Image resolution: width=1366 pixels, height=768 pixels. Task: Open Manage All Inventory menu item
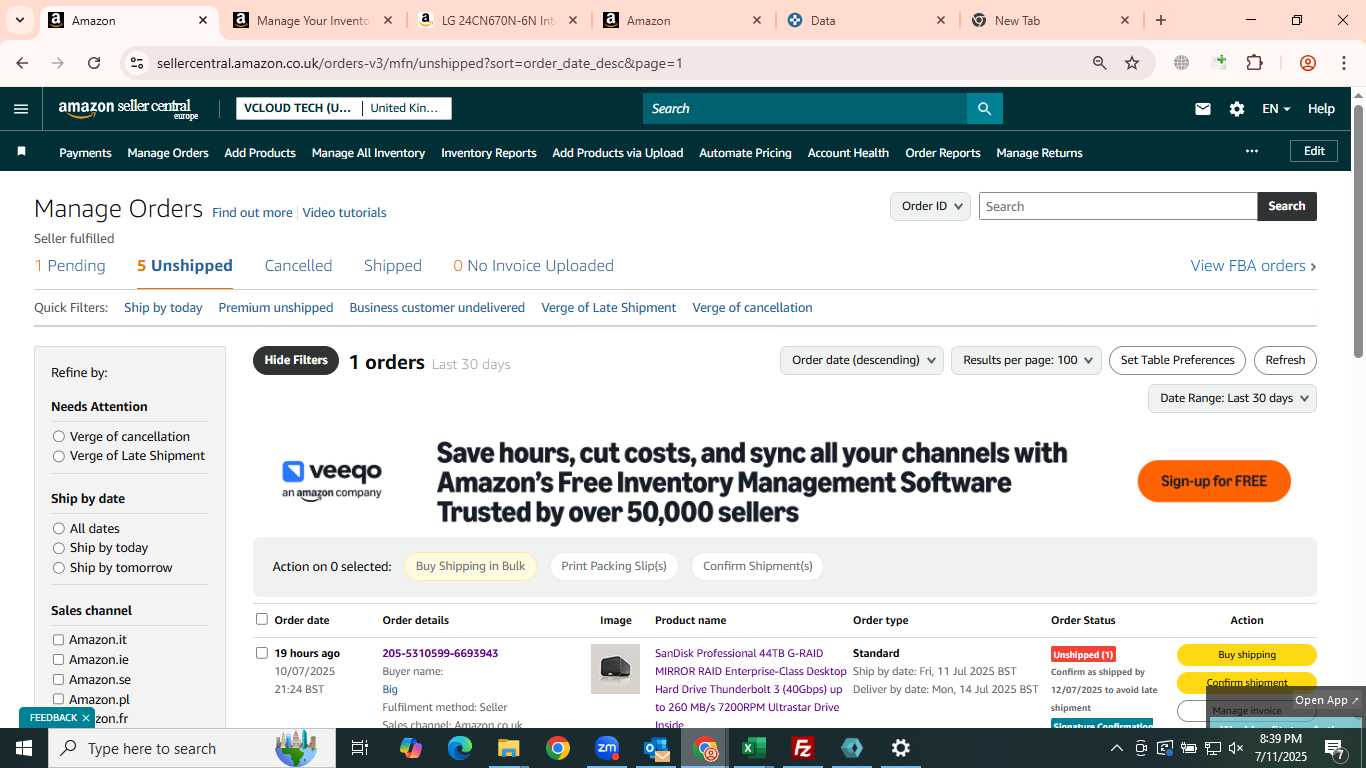coord(368,153)
